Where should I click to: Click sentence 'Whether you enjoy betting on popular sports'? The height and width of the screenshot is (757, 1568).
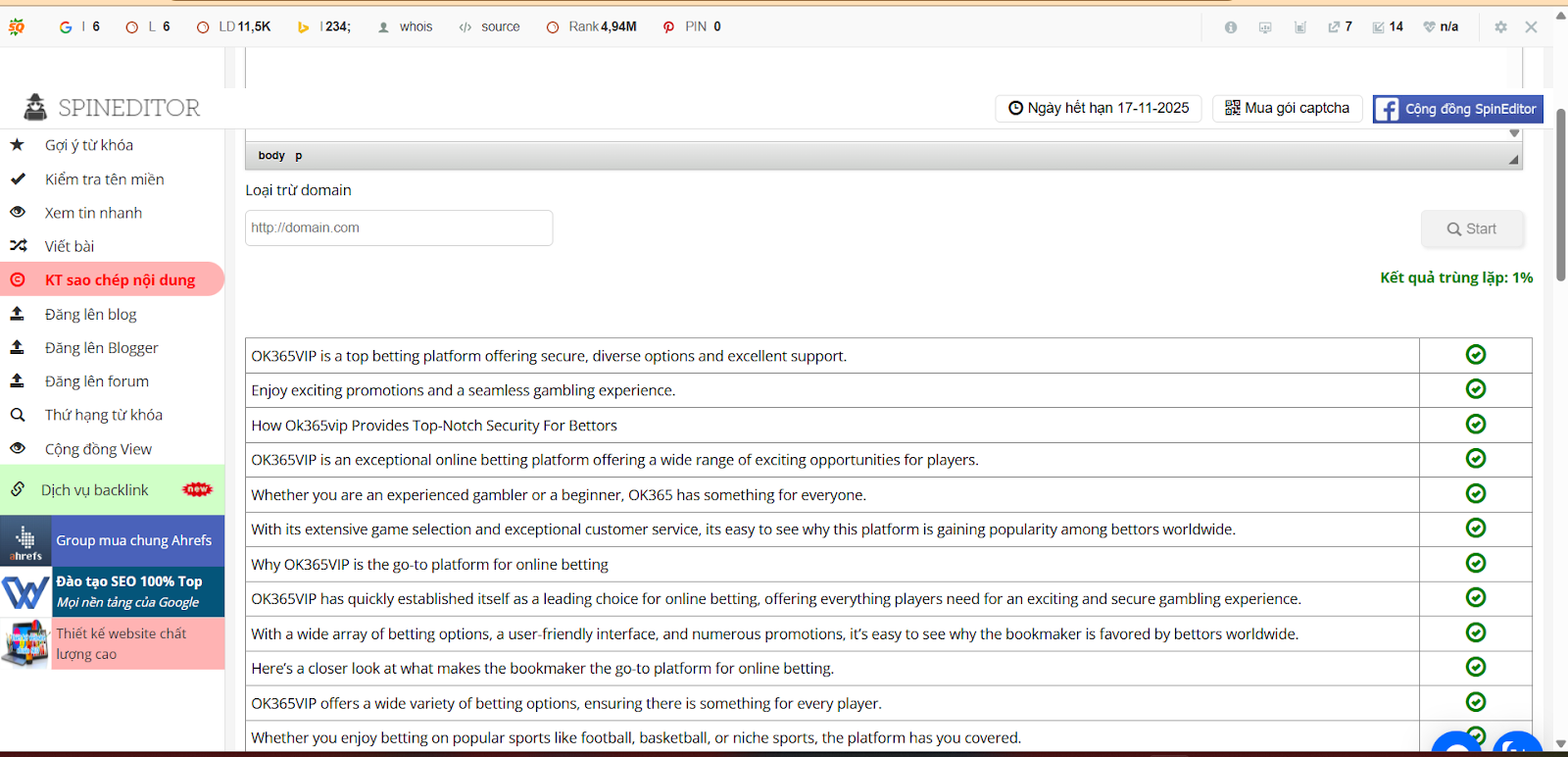[636, 738]
